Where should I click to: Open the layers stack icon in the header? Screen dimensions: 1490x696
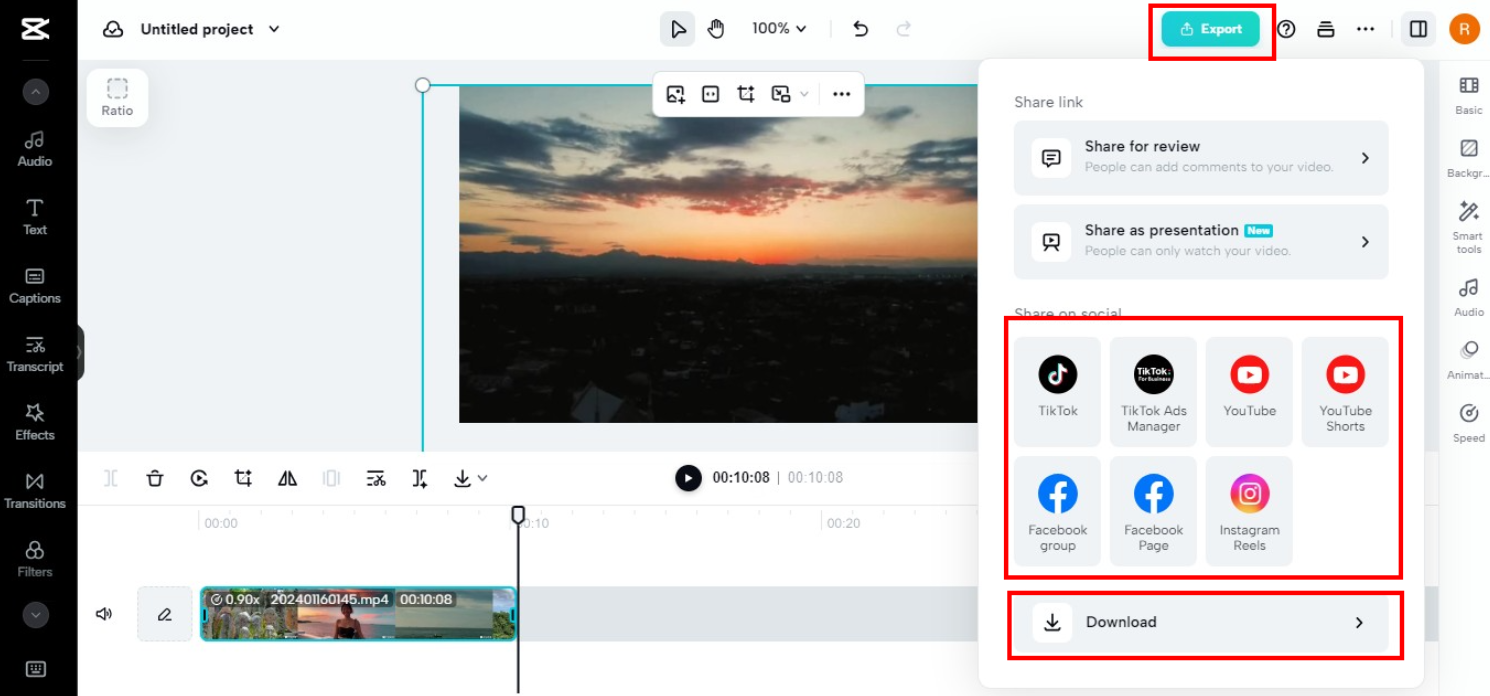pos(1326,29)
